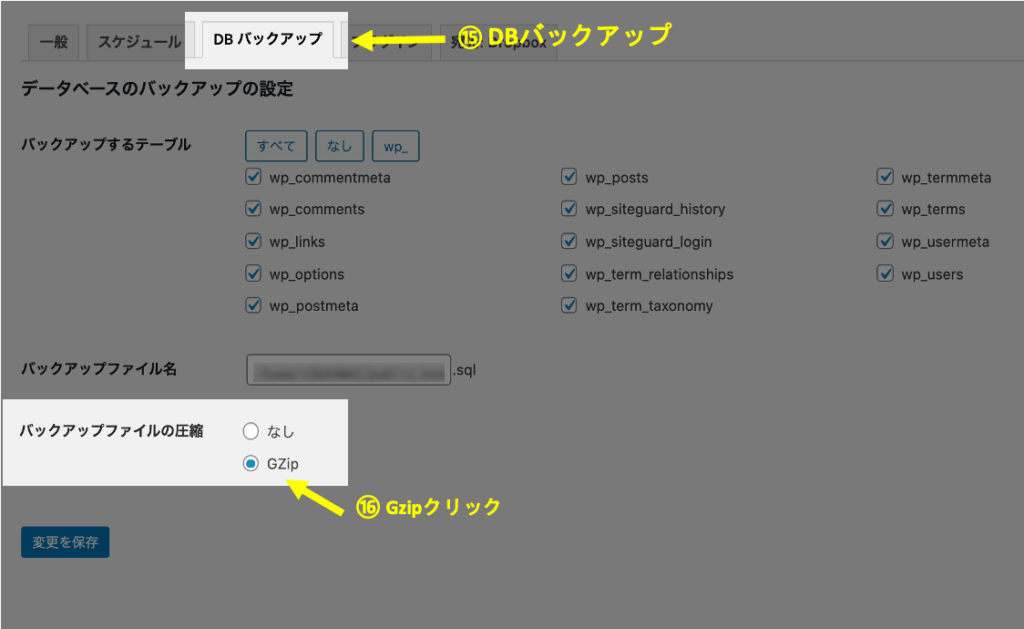Select GZip compression radio option
1024x629 pixels.
click(x=251, y=464)
